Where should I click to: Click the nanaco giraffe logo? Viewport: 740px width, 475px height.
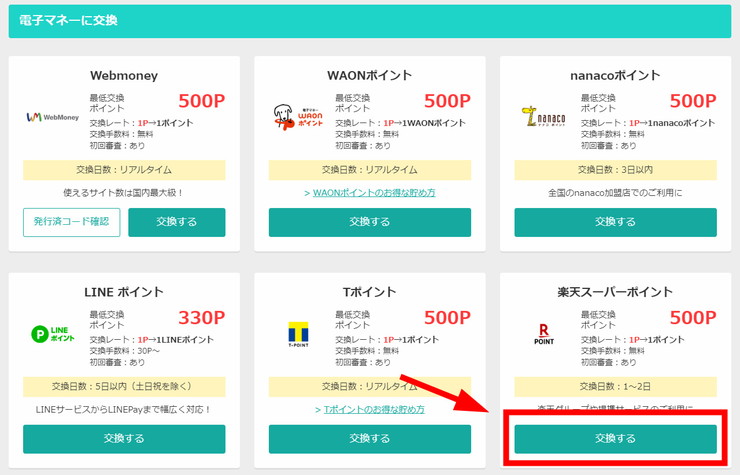click(544, 116)
